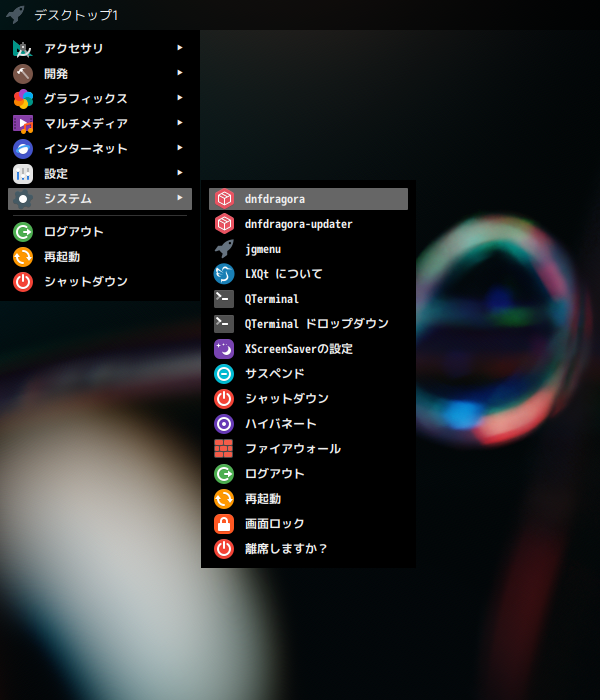The height and width of the screenshot is (700, 600).
Task: Click the システム gear icon
Action: click(23, 199)
